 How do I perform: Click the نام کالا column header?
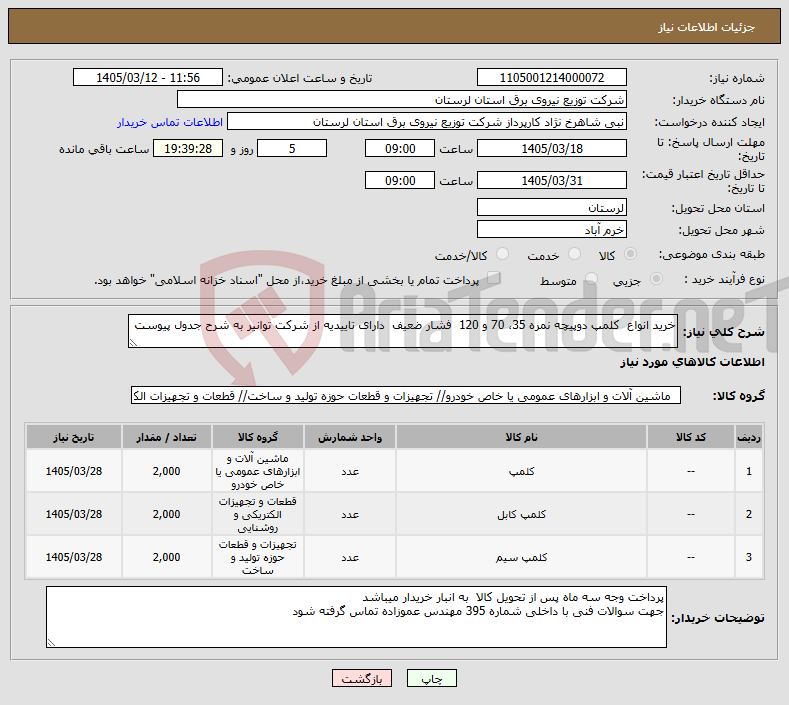coord(521,437)
